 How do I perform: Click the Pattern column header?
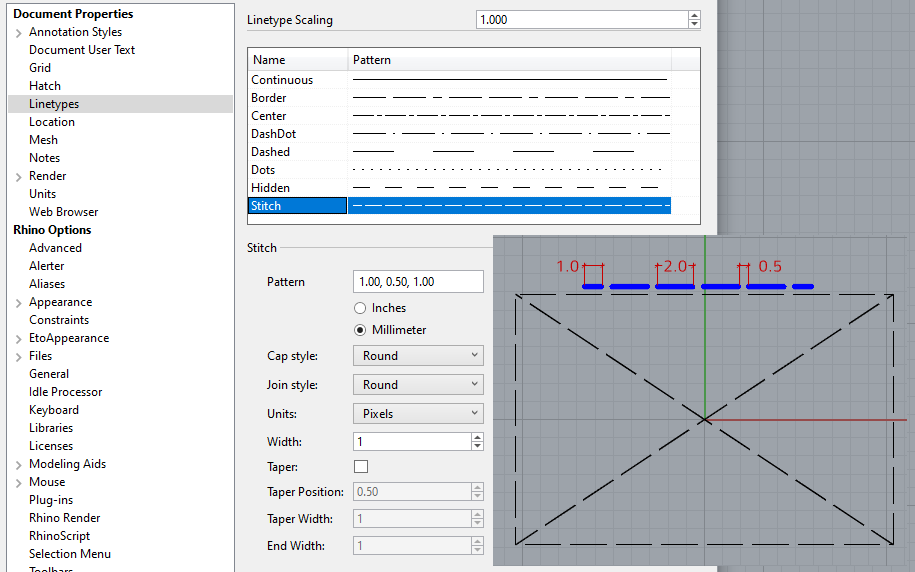(x=509, y=60)
